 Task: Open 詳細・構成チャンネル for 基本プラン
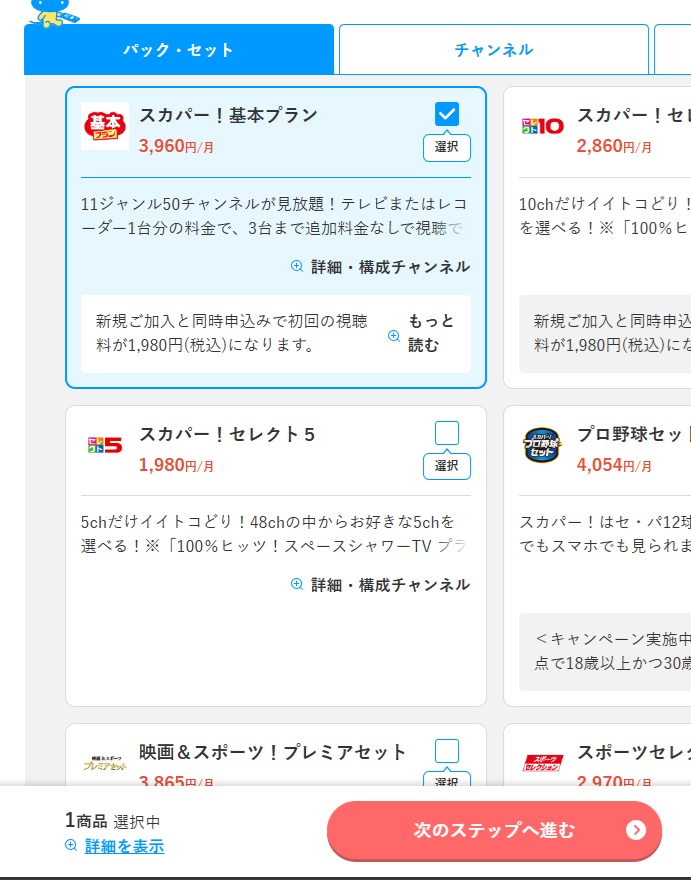tap(381, 267)
